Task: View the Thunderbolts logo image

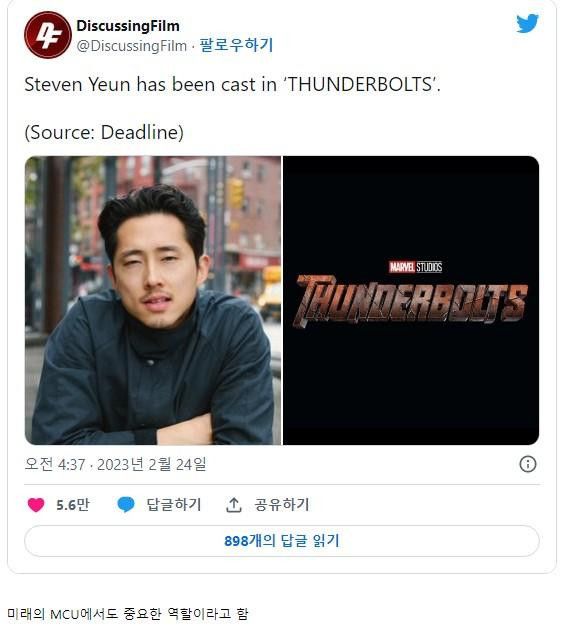Action: [411, 300]
